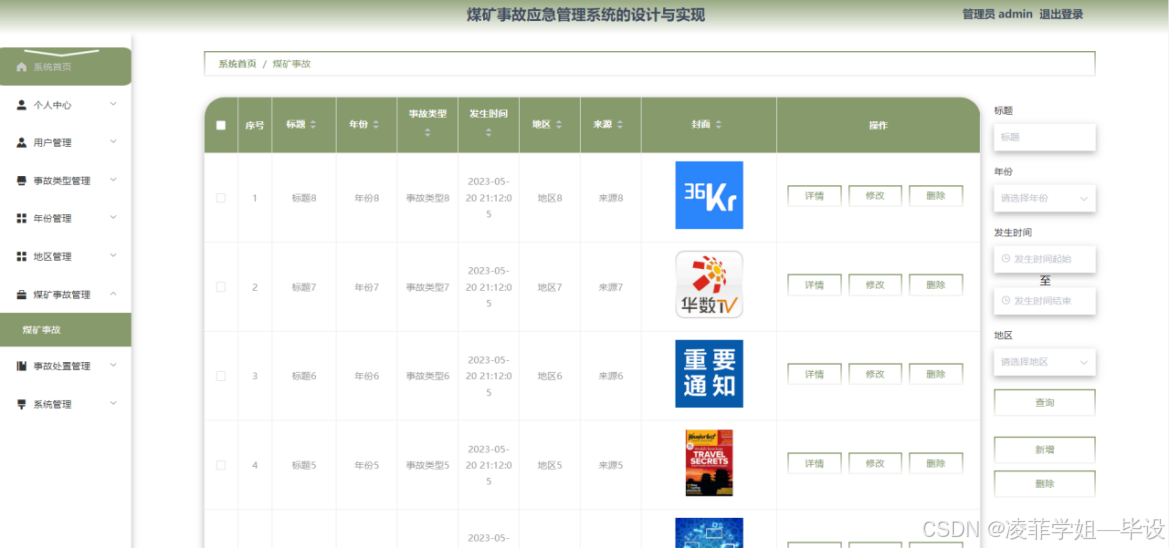The image size is (1169, 549).
Task: Click the user icon beside 用户管理
Action: (21, 143)
